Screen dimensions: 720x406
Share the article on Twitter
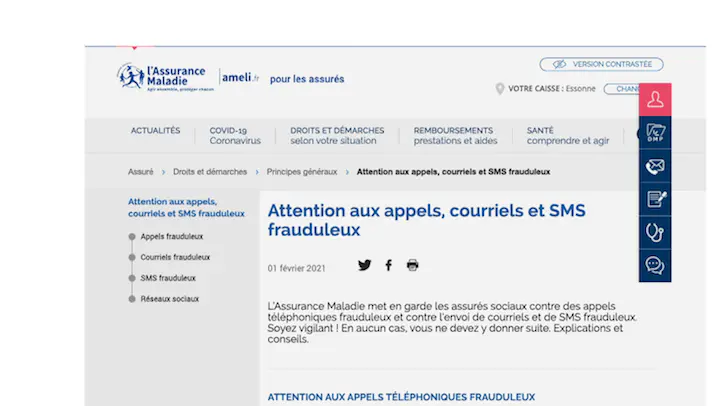[x=364, y=265]
